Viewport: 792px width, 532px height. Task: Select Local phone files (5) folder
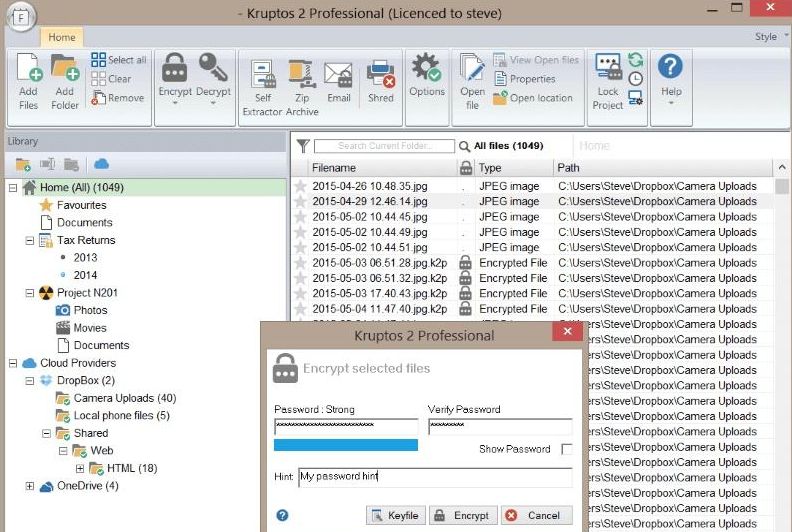(121, 415)
